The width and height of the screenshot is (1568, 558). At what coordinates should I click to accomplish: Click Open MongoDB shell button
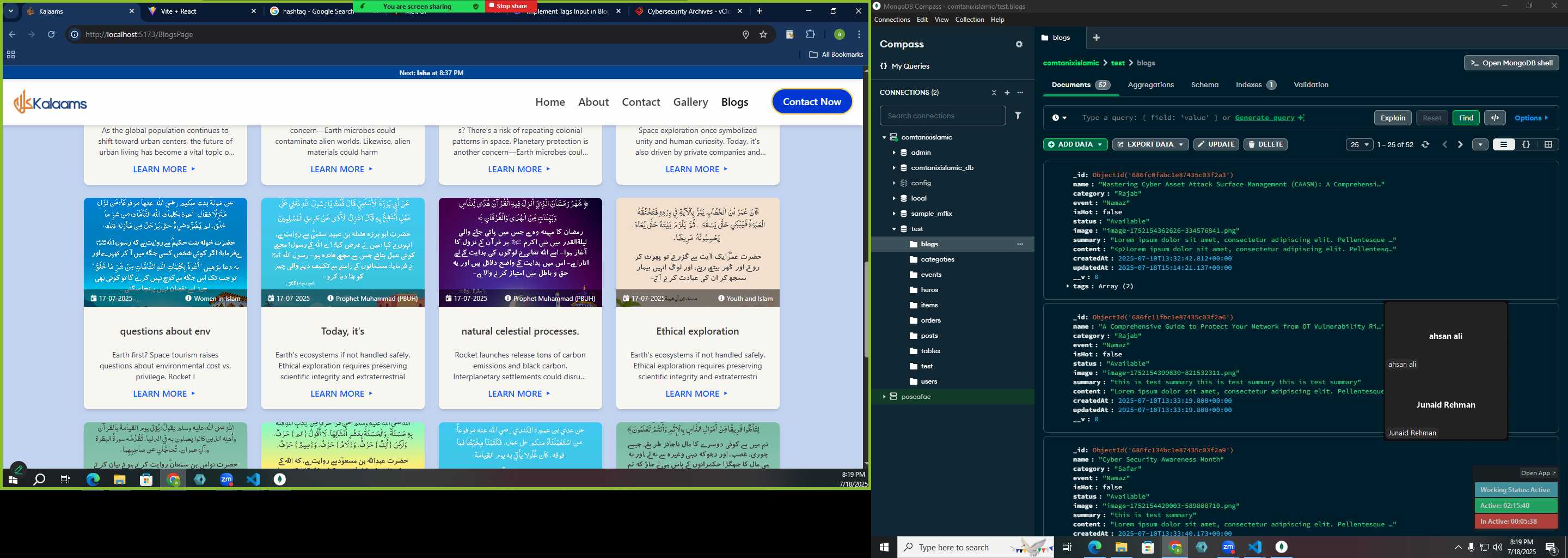click(1511, 63)
